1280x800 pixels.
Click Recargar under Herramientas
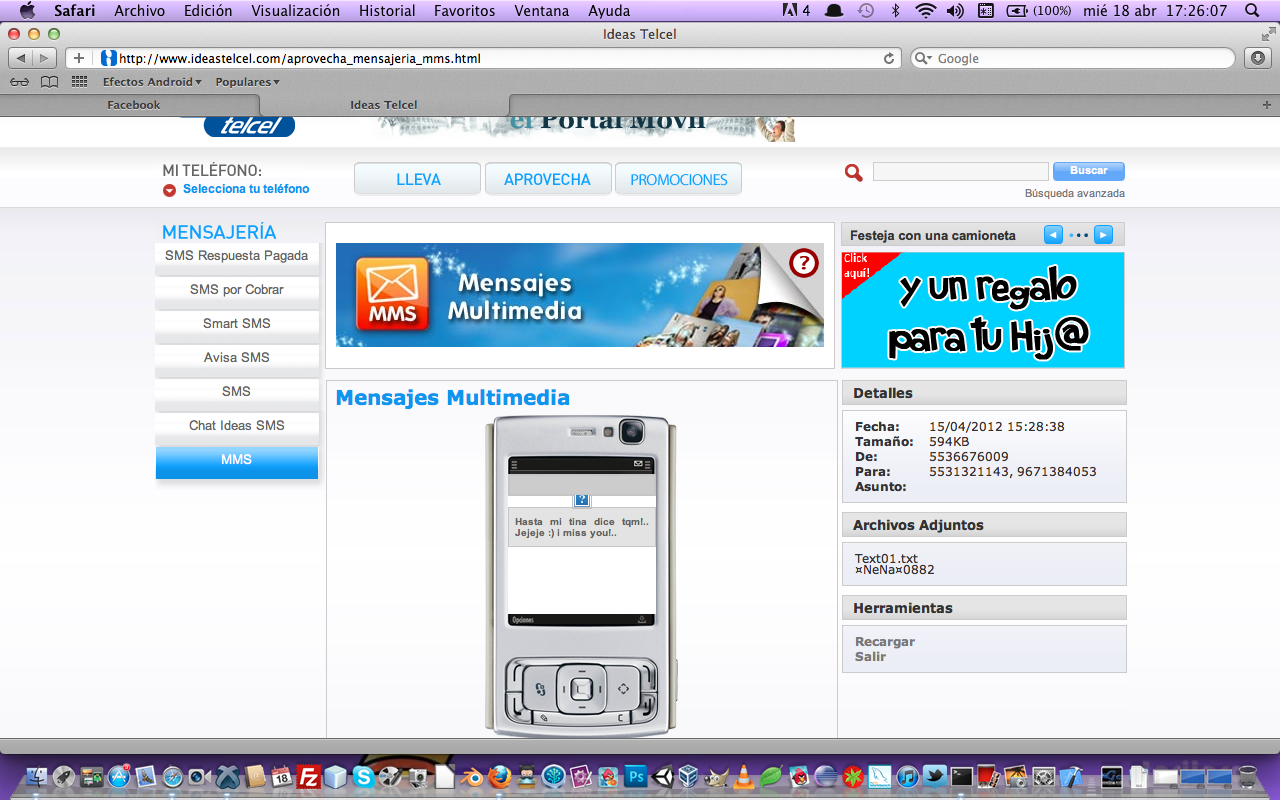click(885, 642)
